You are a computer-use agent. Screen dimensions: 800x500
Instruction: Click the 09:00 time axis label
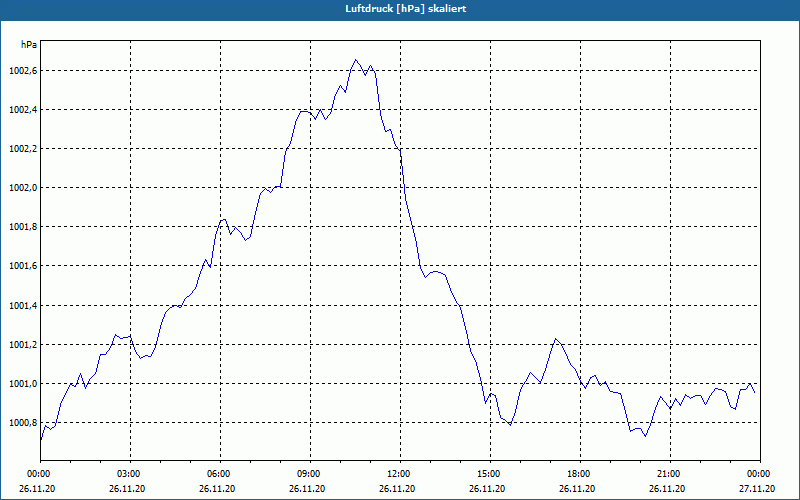point(310,474)
